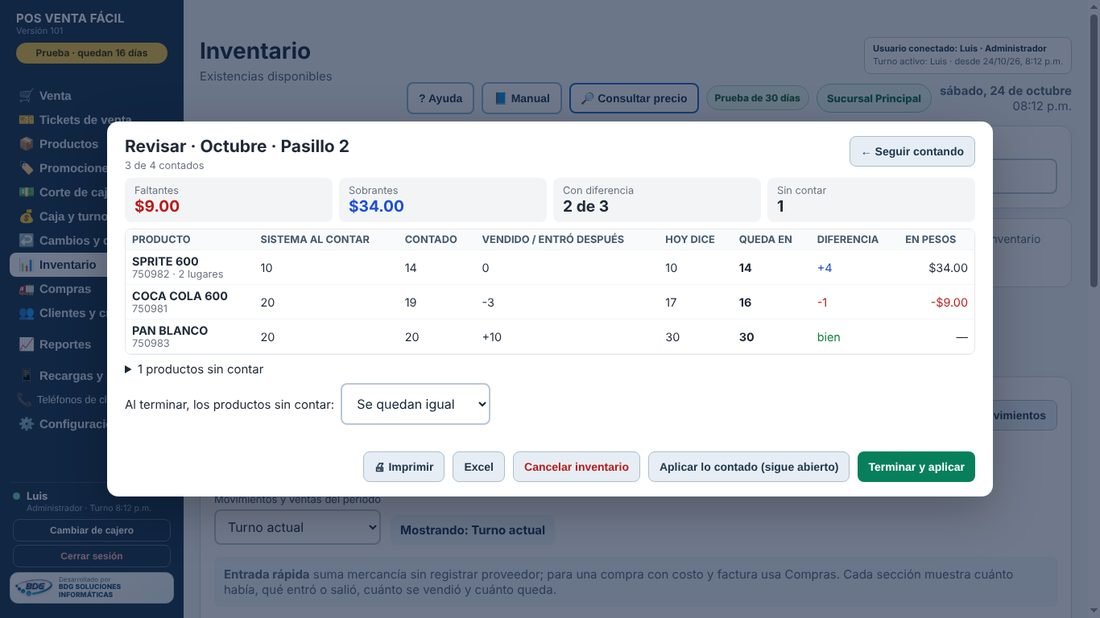1100x618 pixels.
Task: Click the '-$9.00' amount in COCA COLA row
Action: [949, 302]
